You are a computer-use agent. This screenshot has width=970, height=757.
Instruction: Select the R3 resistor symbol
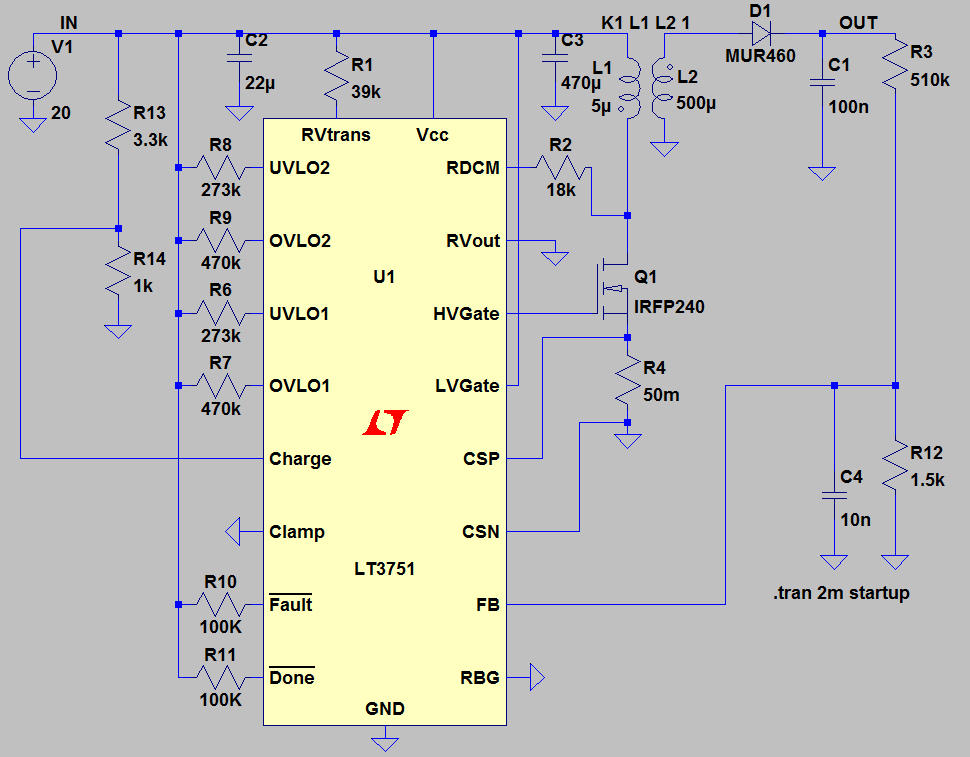[x=895, y=64]
